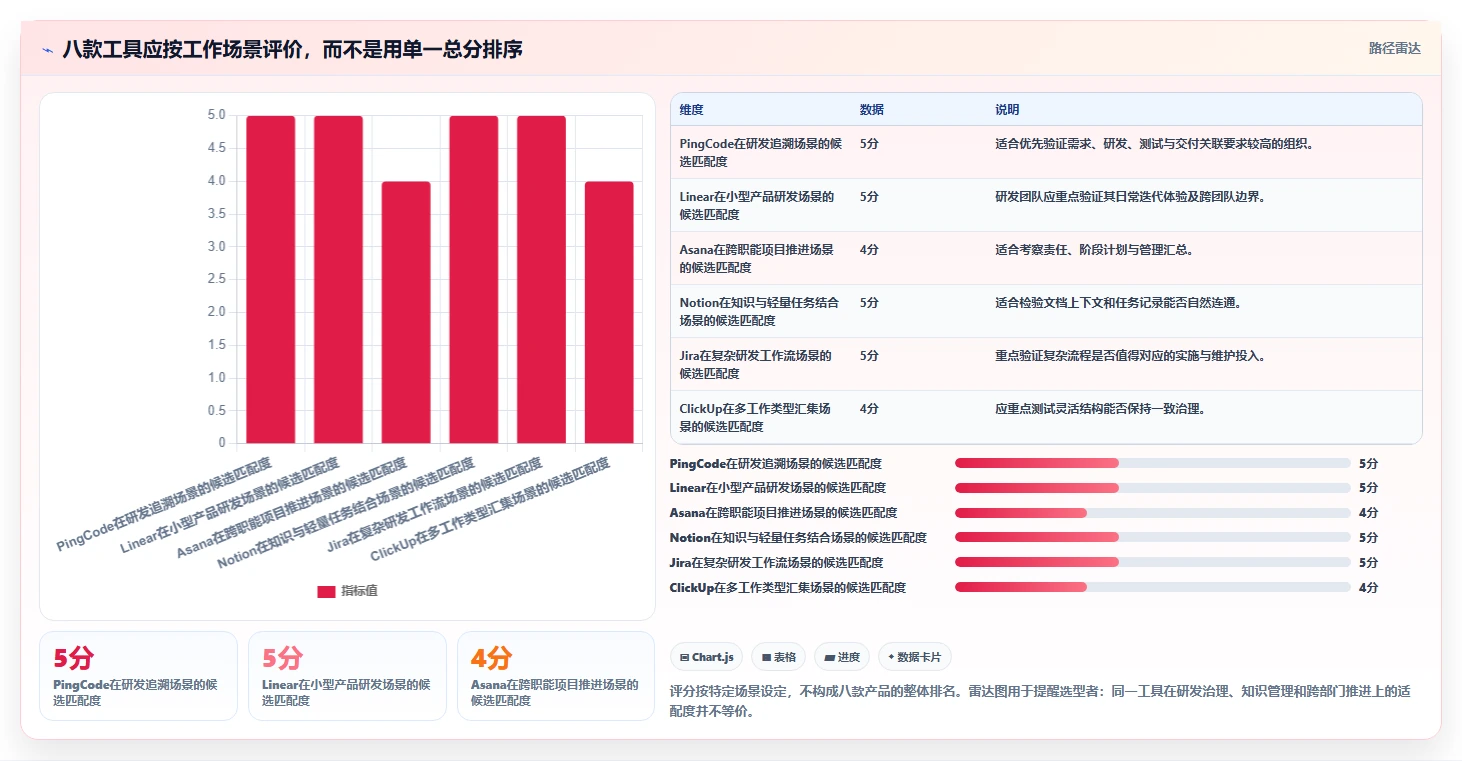Click the 数据 column header
Viewport: 1462px width, 761px height.
(x=872, y=110)
